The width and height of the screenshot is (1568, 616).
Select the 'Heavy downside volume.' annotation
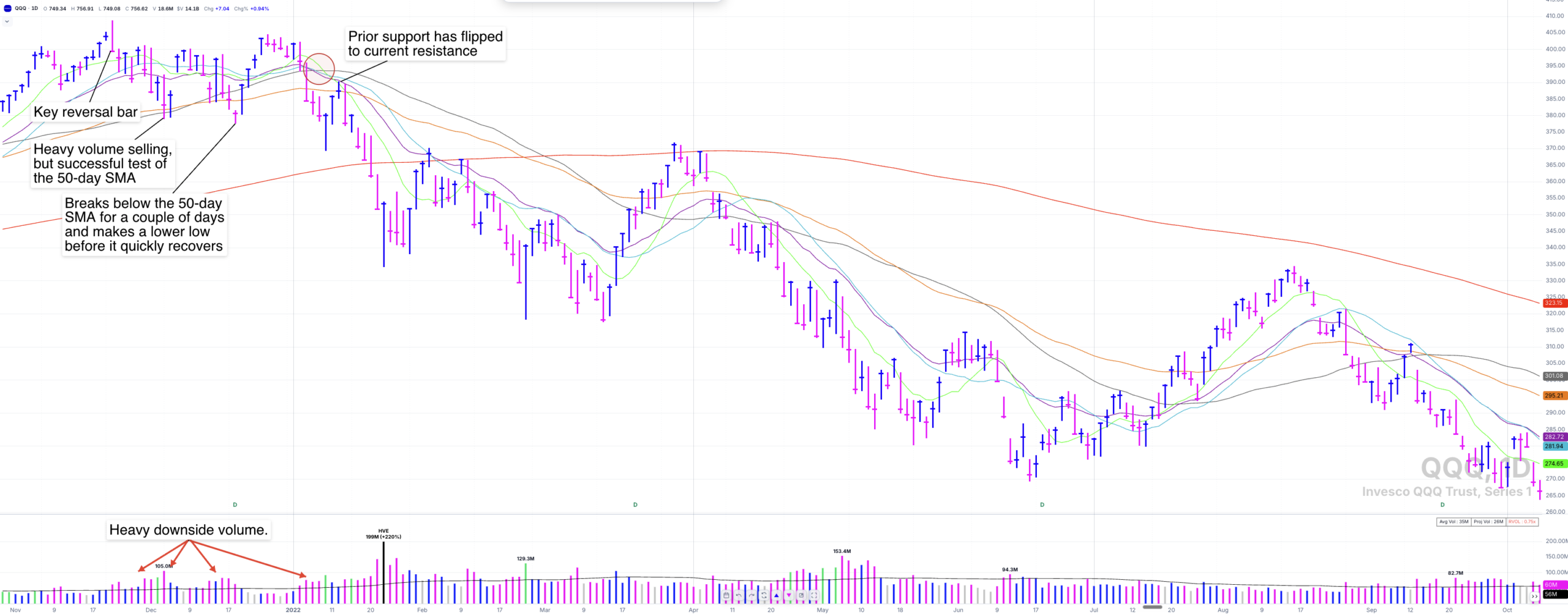pyautogui.click(x=189, y=530)
